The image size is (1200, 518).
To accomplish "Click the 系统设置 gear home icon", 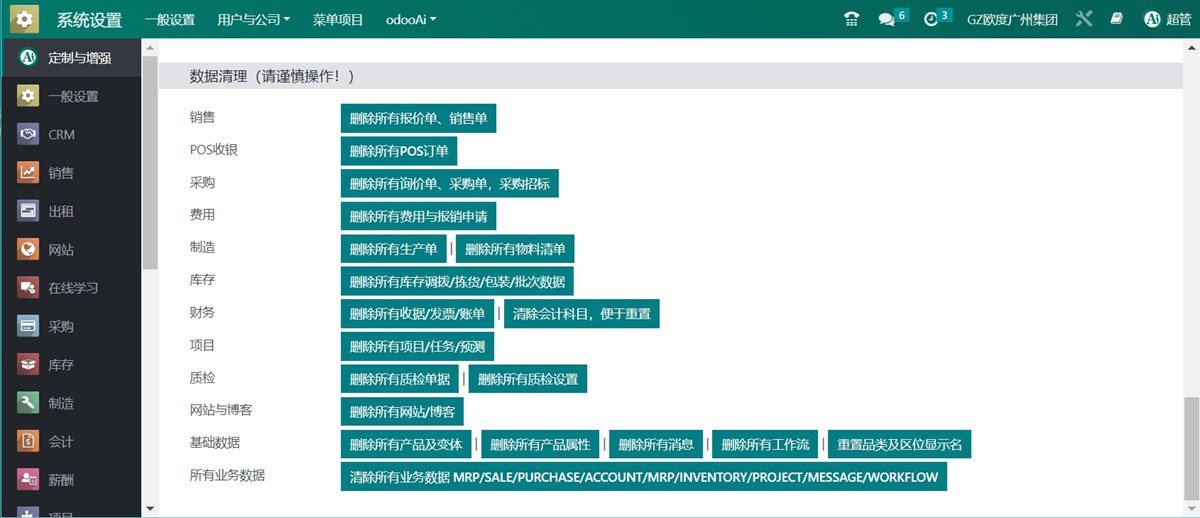I will [x=25, y=19].
